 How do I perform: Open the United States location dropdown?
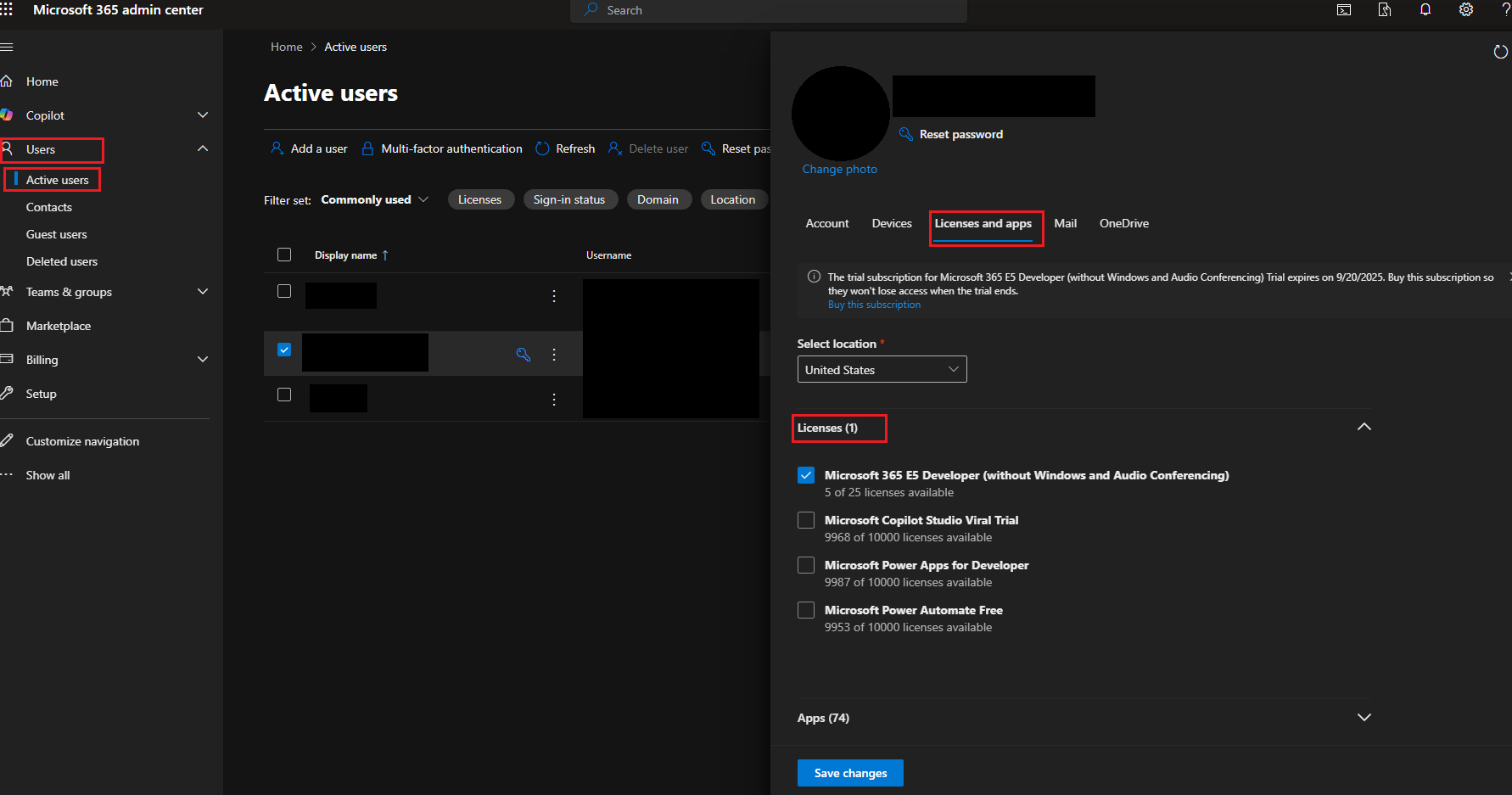pyautogui.click(x=882, y=369)
